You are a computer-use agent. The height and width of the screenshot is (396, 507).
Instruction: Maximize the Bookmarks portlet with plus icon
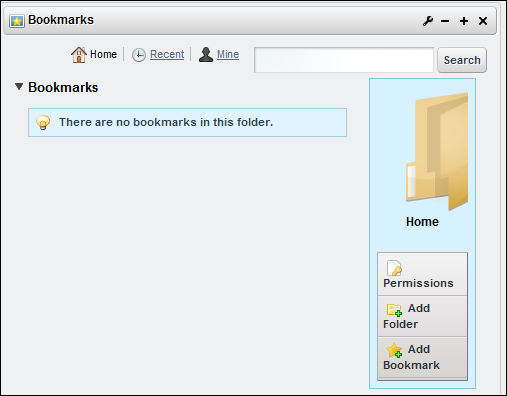(x=464, y=21)
